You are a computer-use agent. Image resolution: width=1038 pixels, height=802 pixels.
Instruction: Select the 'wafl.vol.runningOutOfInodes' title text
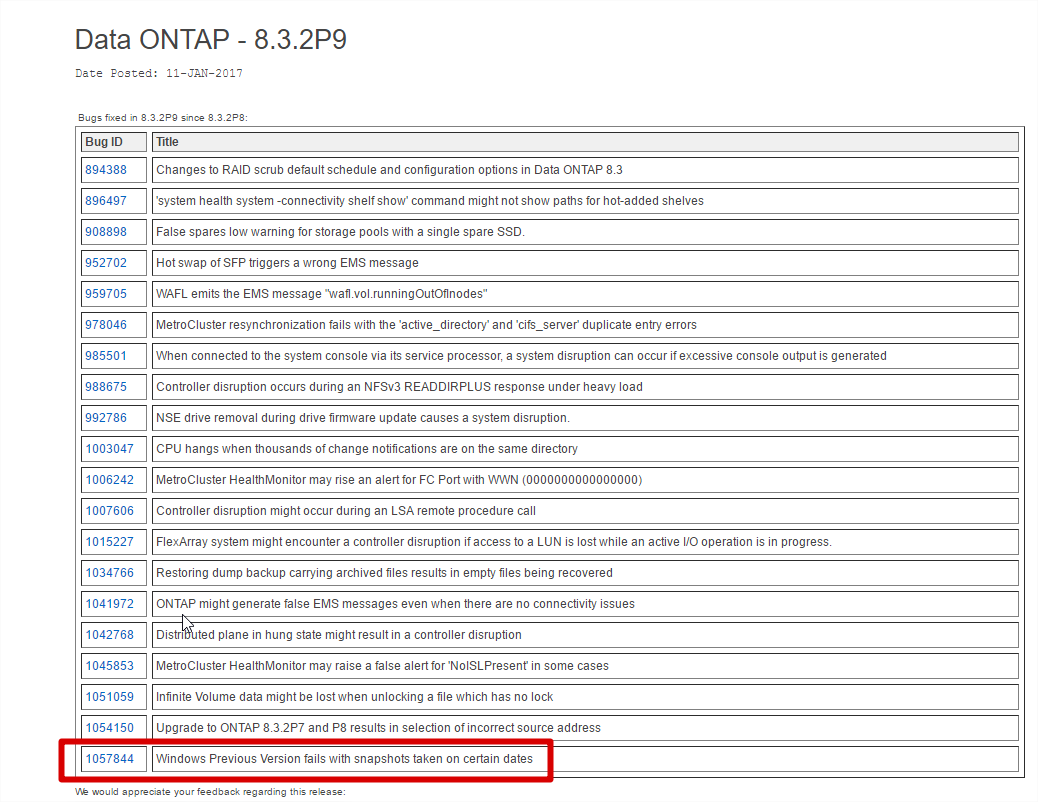tap(322, 293)
